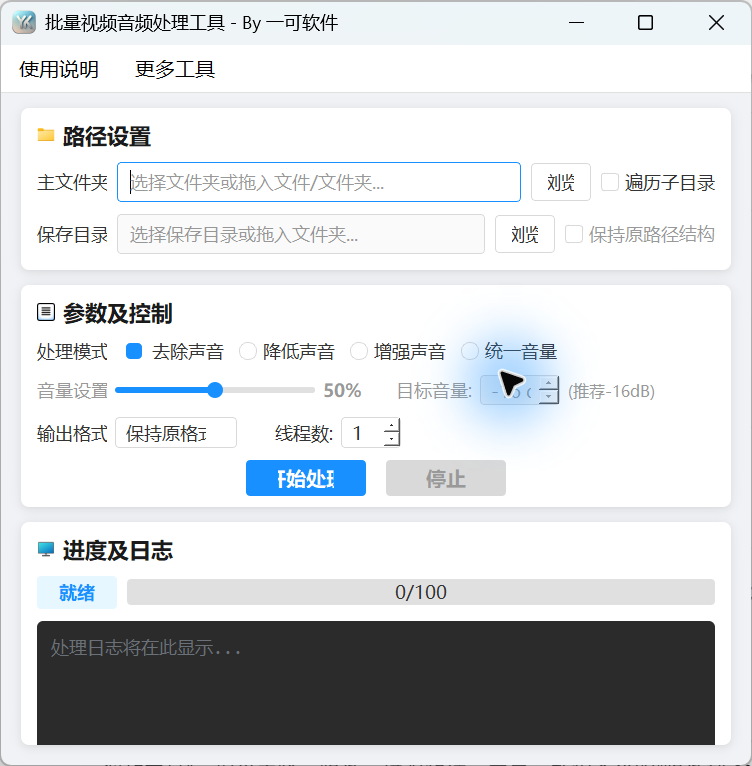The image size is (752, 766).
Task: Browse for the 主文件夹 folder
Action: click(x=560, y=182)
